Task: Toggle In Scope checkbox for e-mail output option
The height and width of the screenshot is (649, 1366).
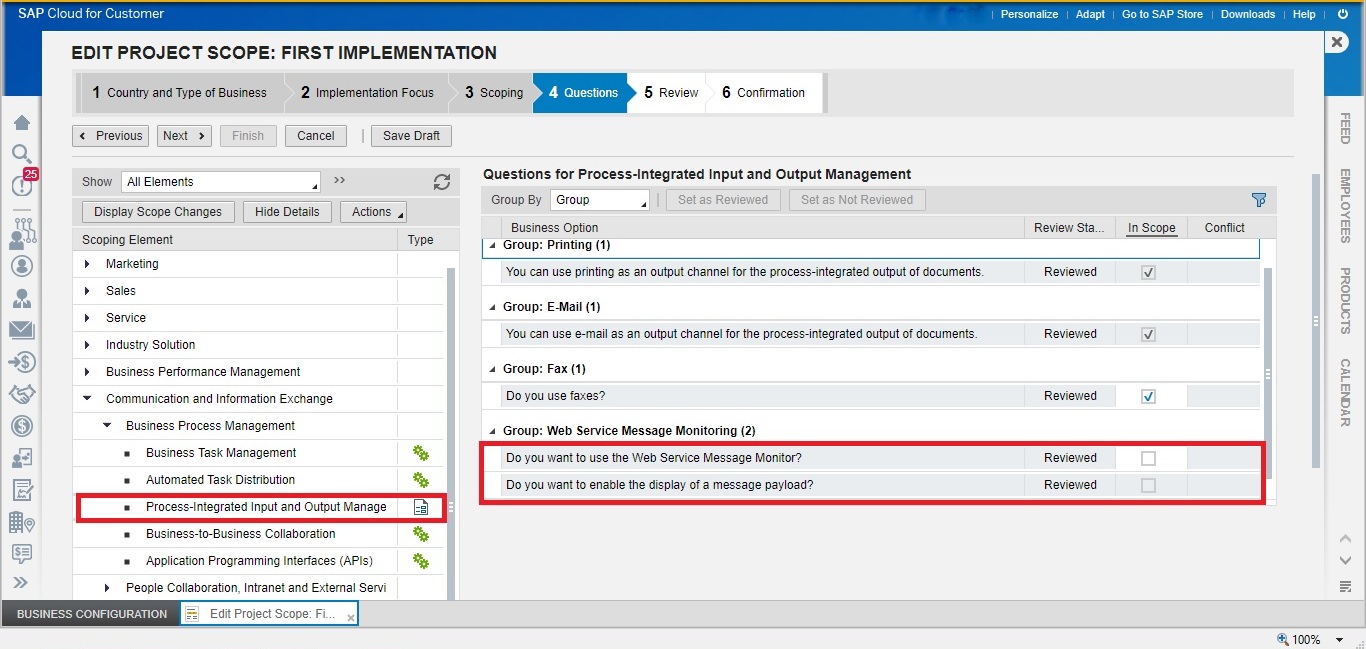Action: point(1148,334)
